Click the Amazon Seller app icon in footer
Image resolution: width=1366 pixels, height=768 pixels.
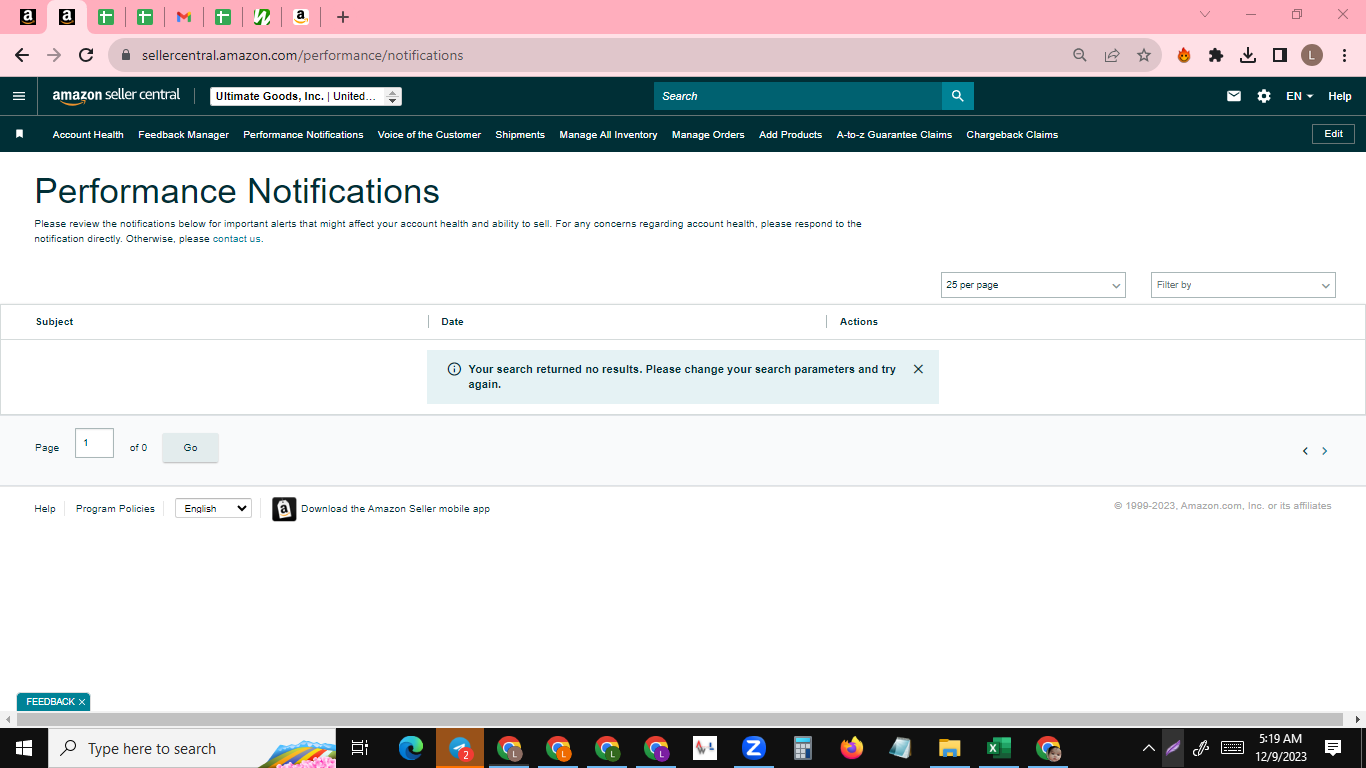point(284,509)
